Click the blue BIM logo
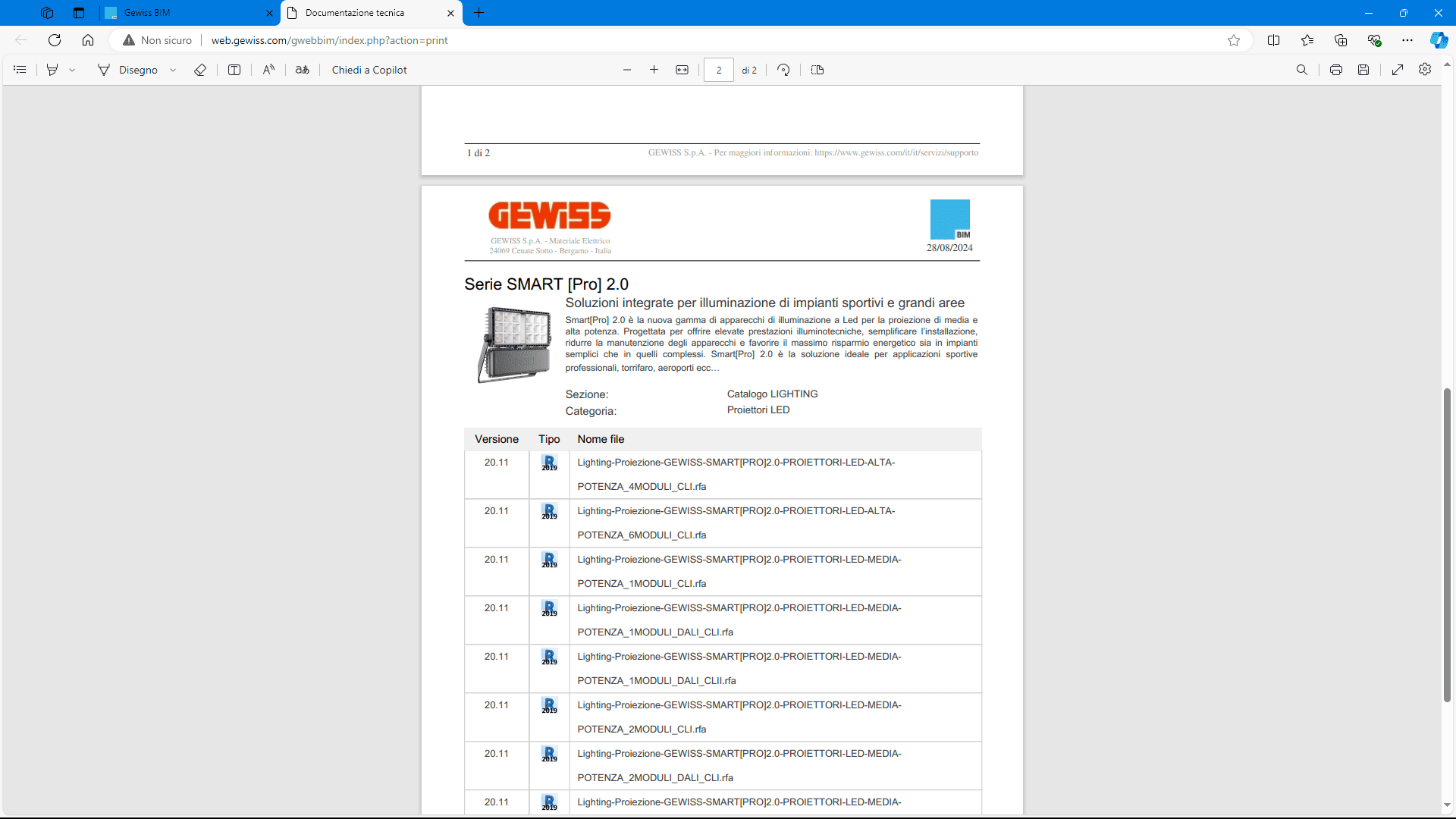1456x819 pixels. tap(950, 220)
